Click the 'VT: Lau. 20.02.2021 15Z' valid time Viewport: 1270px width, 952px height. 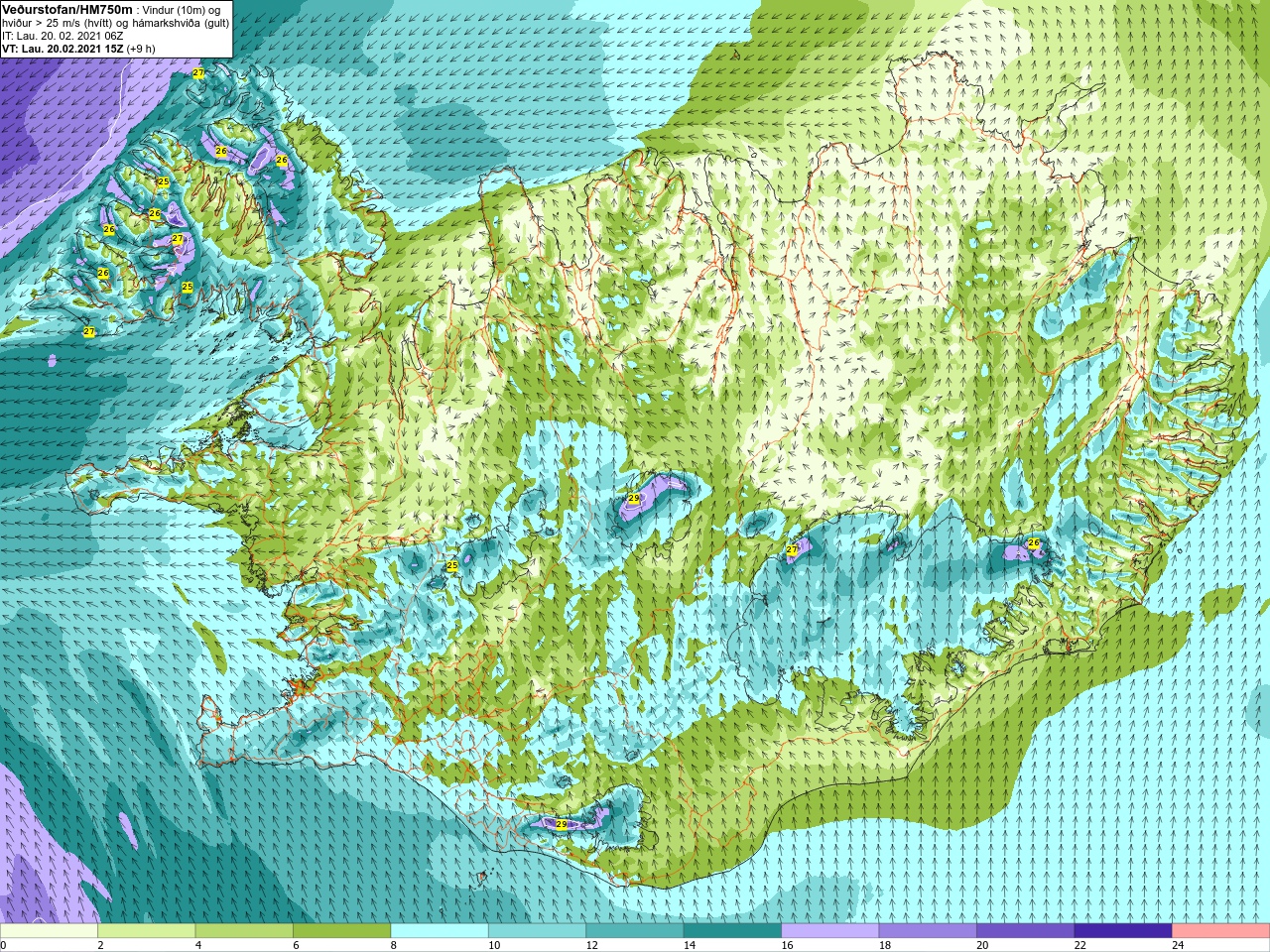click(63, 49)
